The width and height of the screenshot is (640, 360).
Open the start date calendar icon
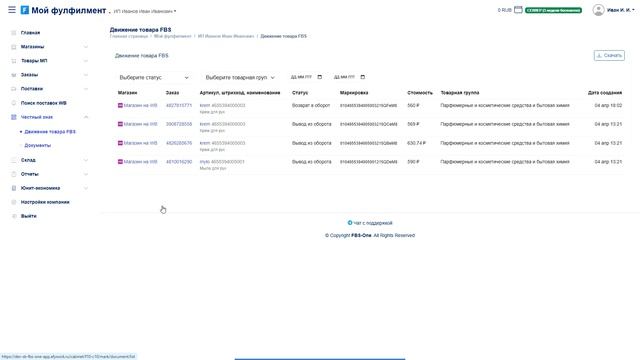[320, 77]
